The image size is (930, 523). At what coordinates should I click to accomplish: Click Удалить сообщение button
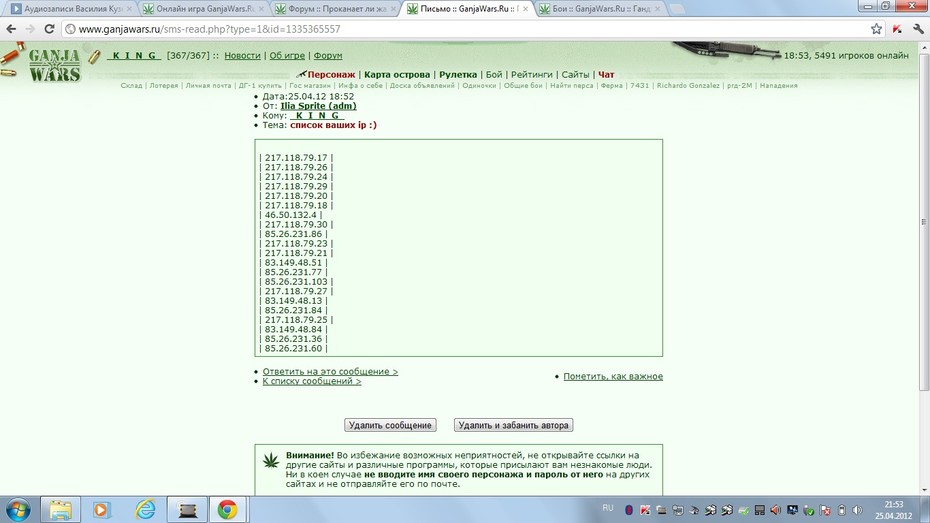390,425
